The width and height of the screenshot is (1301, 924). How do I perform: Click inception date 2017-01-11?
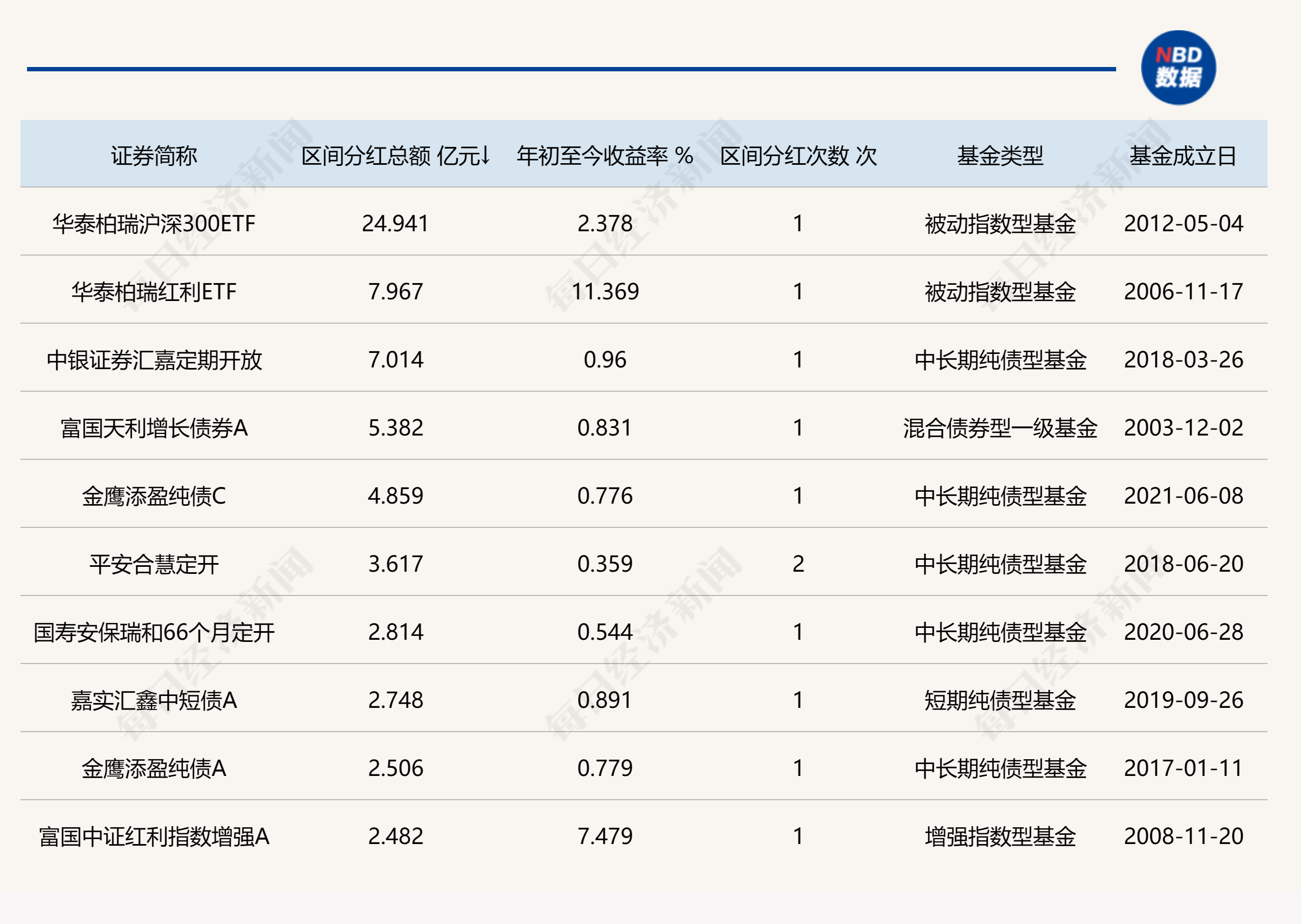coord(1183,768)
